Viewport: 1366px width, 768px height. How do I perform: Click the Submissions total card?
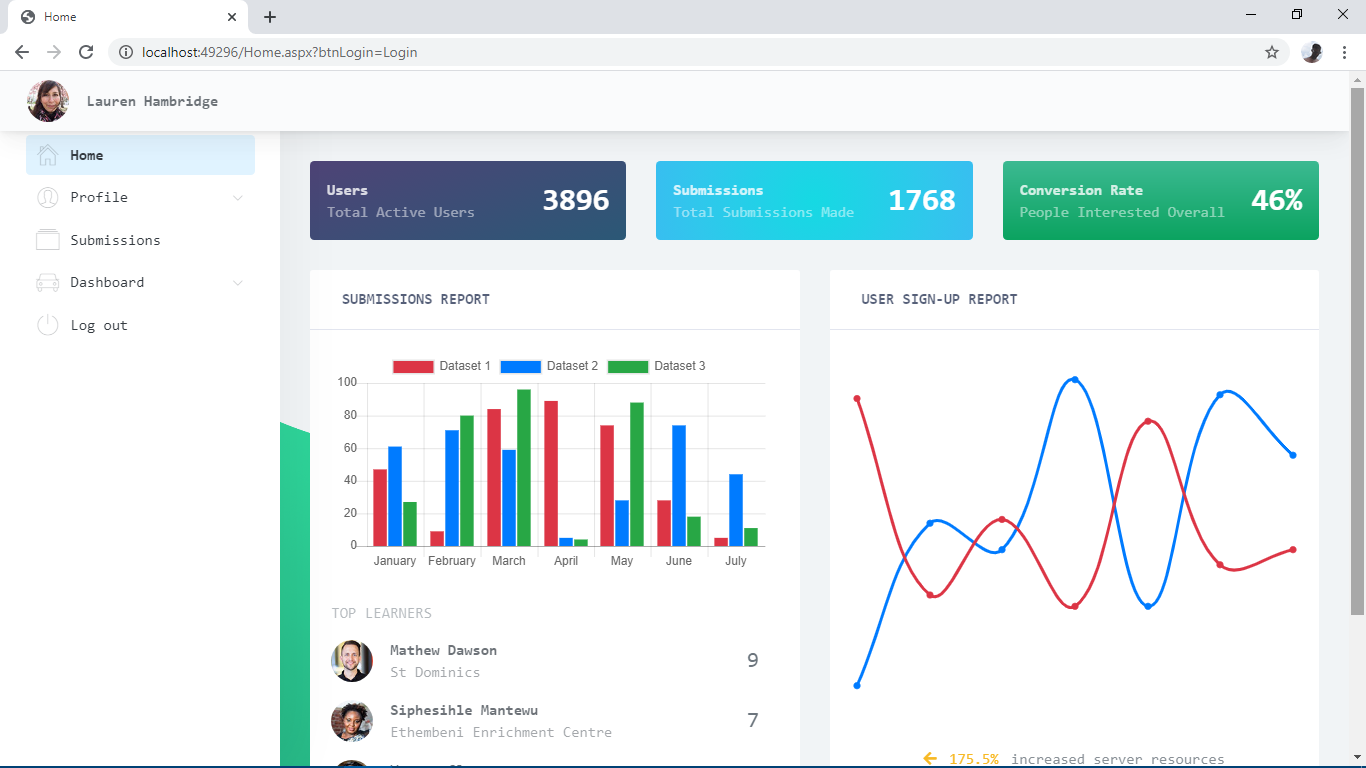[x=814, y=200]
